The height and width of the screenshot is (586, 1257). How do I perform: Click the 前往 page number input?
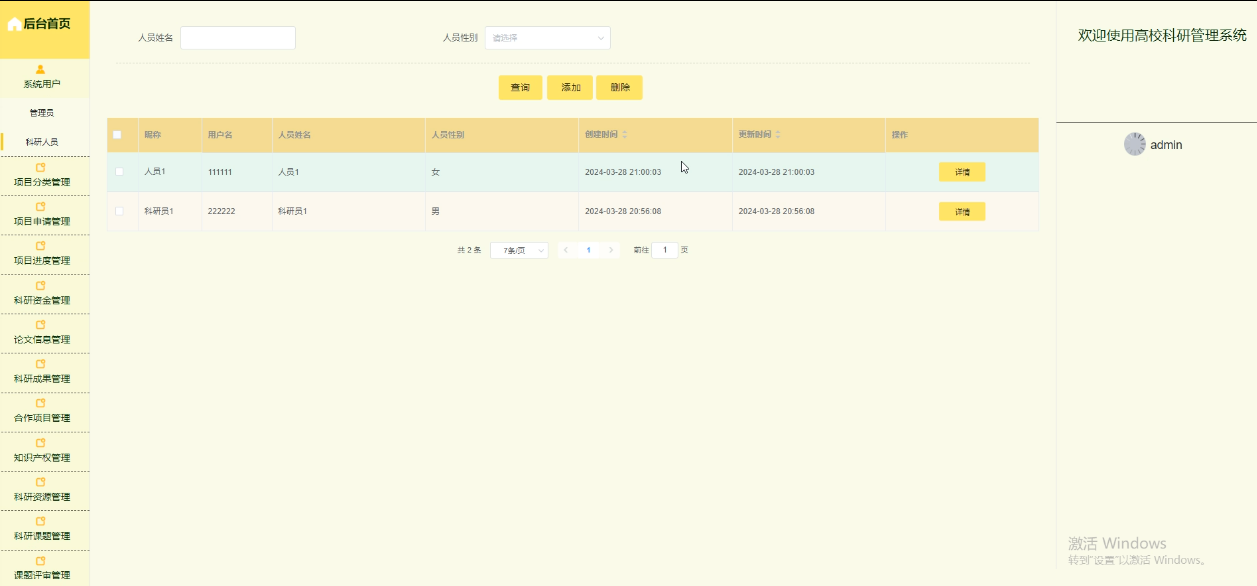(x=664, y=250)
